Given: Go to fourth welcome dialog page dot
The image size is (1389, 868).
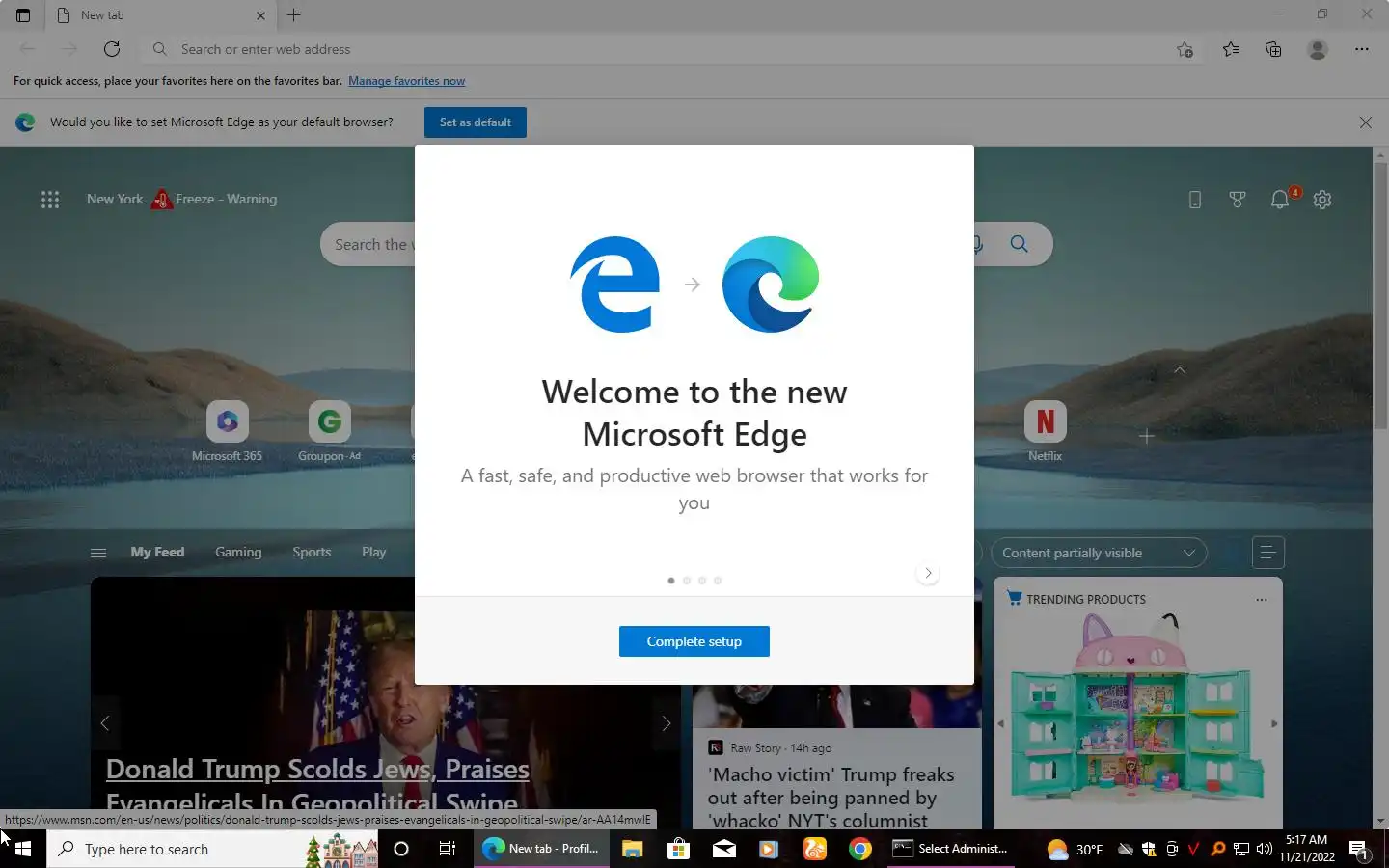Looking at the screenshot, I should (718, 581).
